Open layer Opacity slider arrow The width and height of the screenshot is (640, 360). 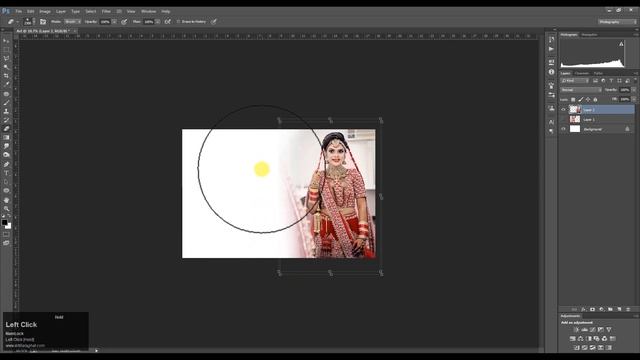pyautogui.click(x=634, y=90)
